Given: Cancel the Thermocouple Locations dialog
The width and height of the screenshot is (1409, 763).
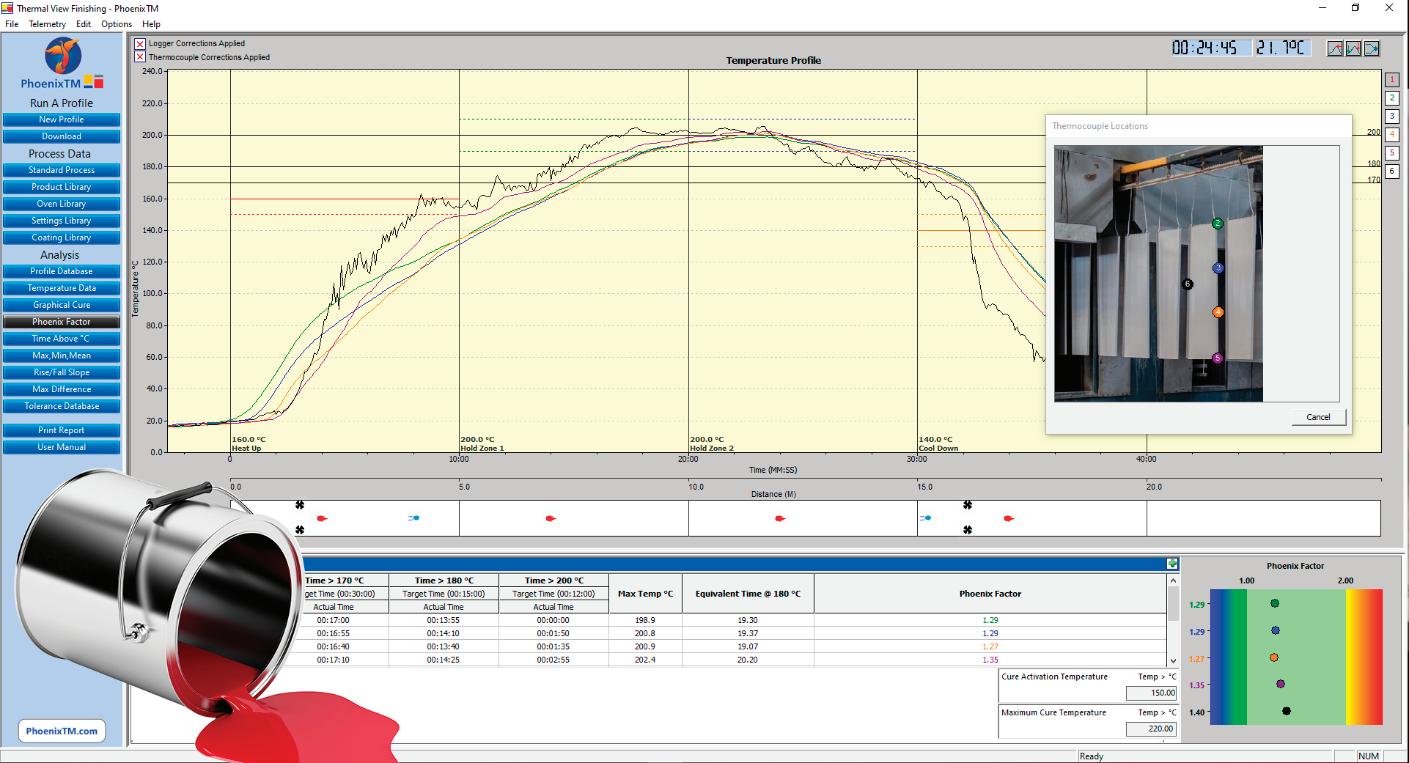Looking at the screenshot, I should [1318, 417].
